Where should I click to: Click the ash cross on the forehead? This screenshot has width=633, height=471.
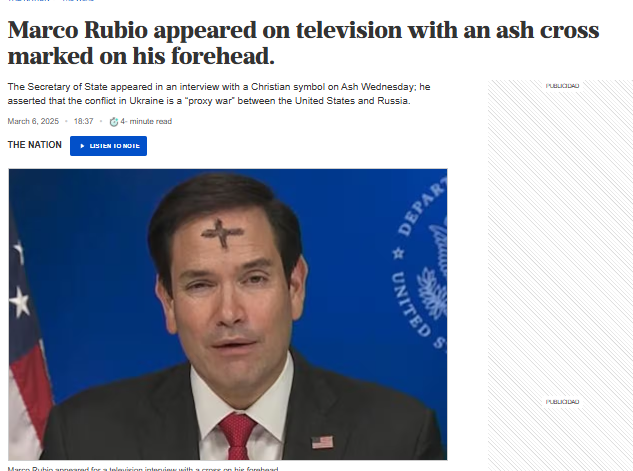pyautogui.click(x=222, y=233)
